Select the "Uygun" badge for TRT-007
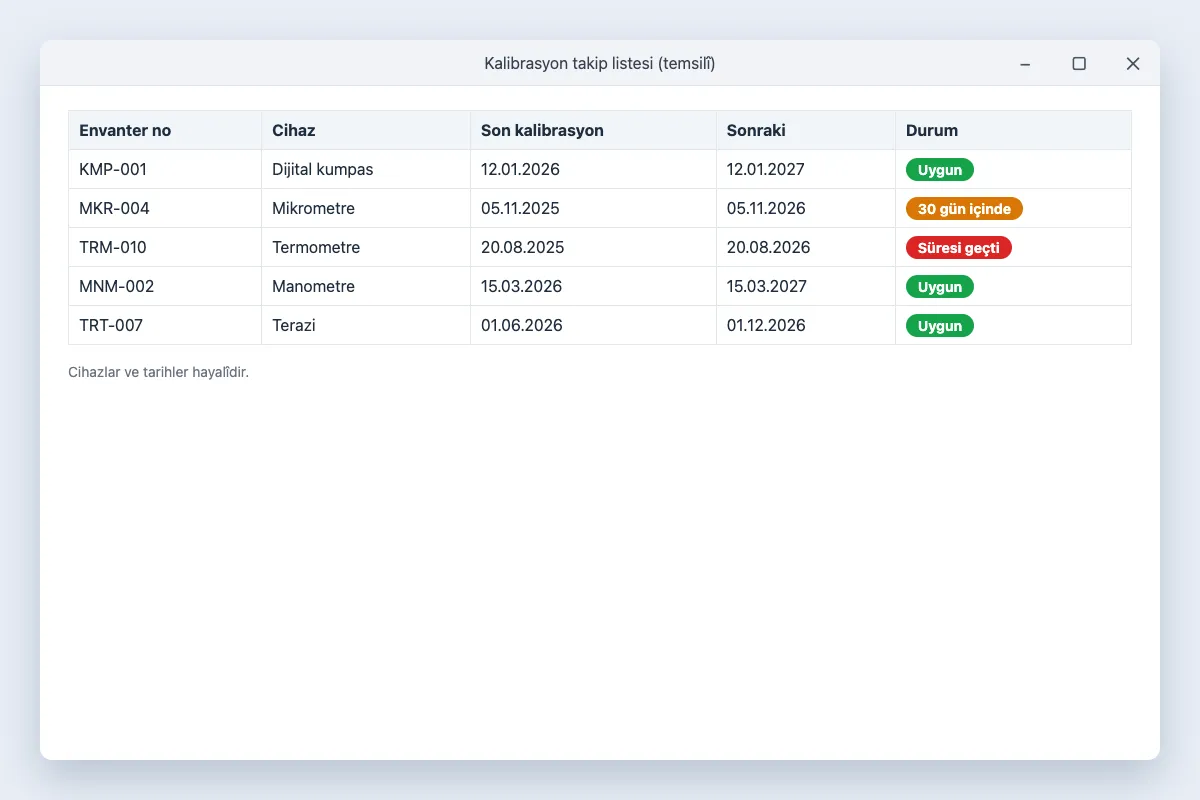The height and width of the screenshot is (800, 1200). (940, 326)
